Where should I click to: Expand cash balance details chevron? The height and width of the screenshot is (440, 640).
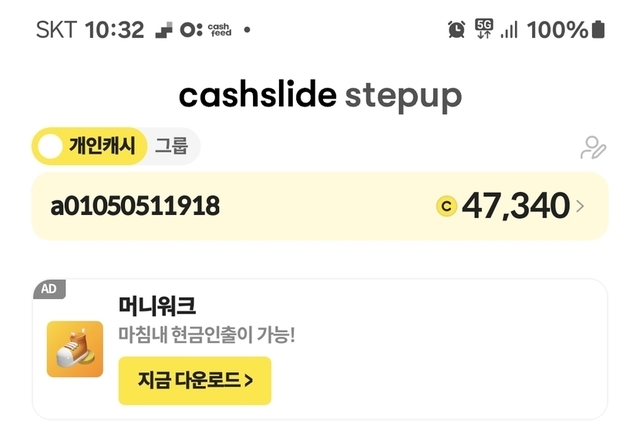tap(581, 207)
